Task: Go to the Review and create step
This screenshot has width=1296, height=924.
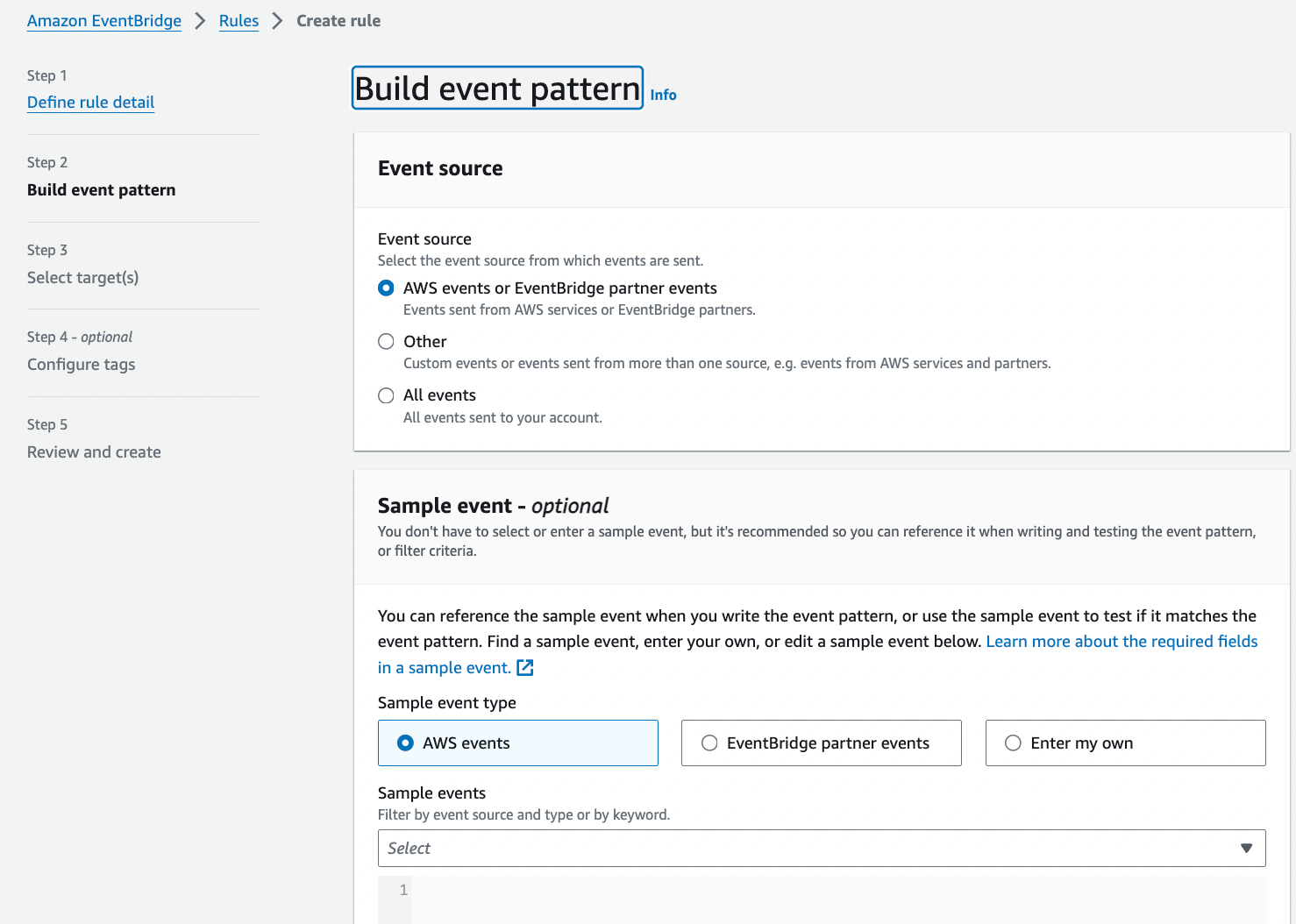Action: click(94, 451)
